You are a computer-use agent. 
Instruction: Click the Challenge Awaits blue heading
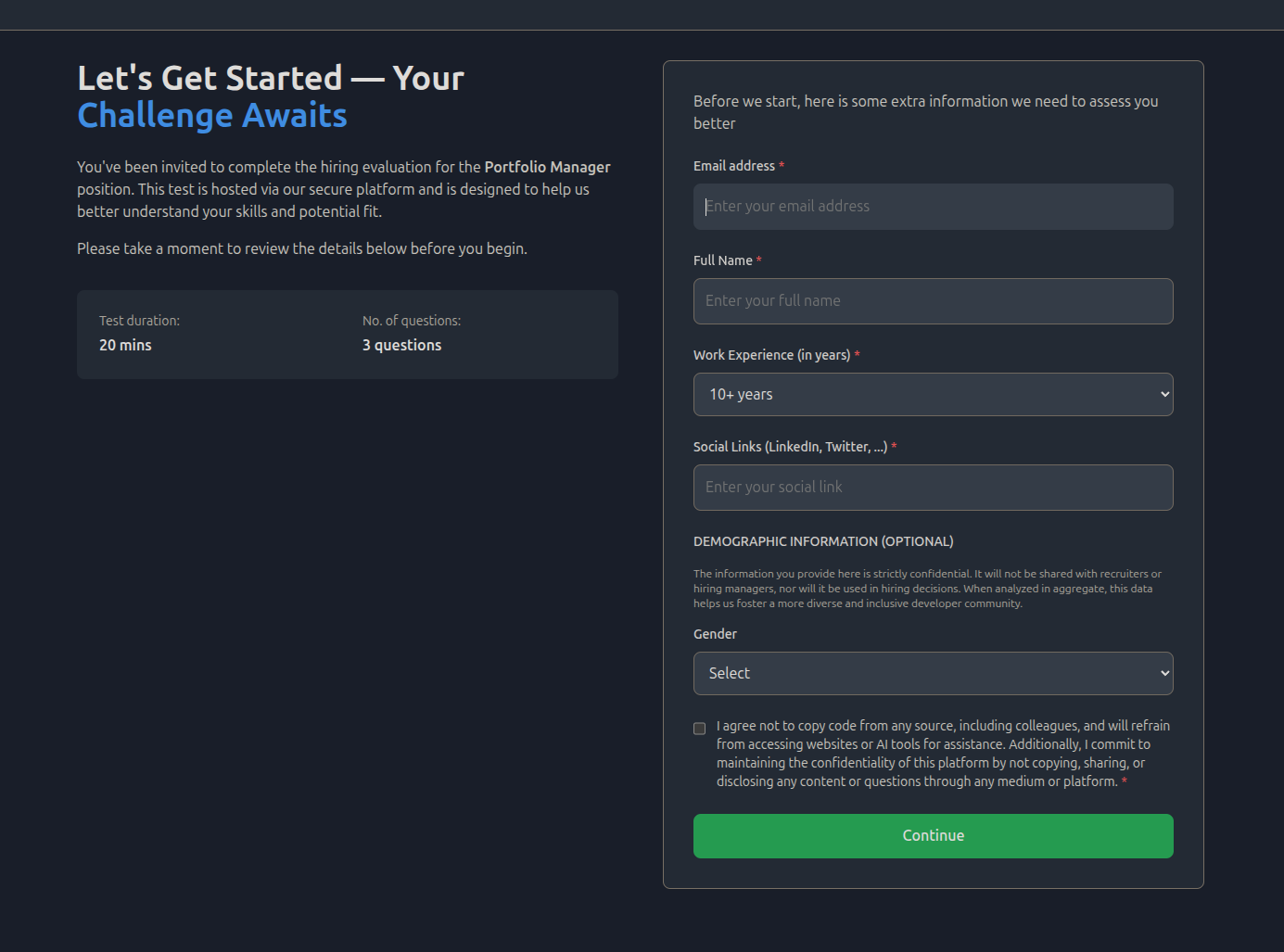(x=212, y=116)
